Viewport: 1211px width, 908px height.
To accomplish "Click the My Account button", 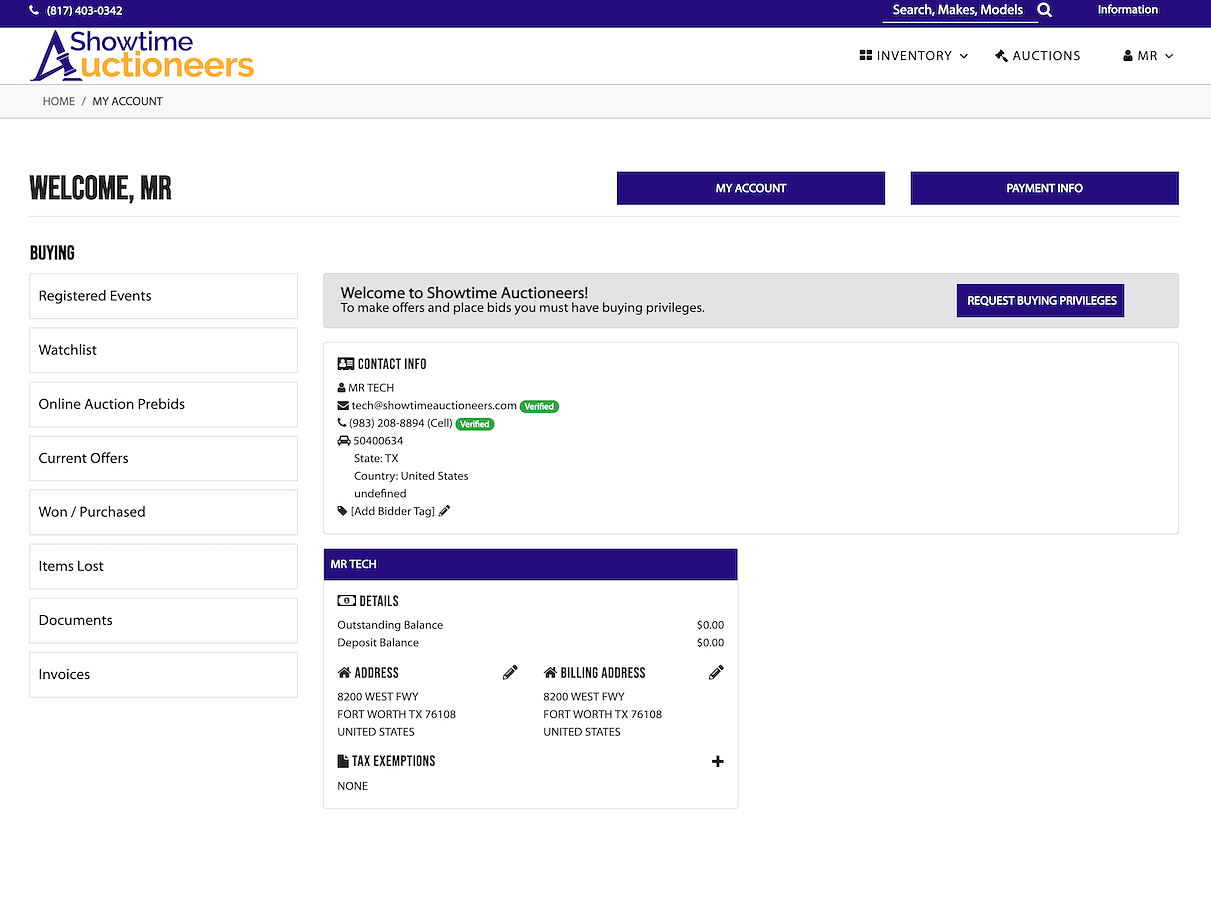I will tap(750, 188).
